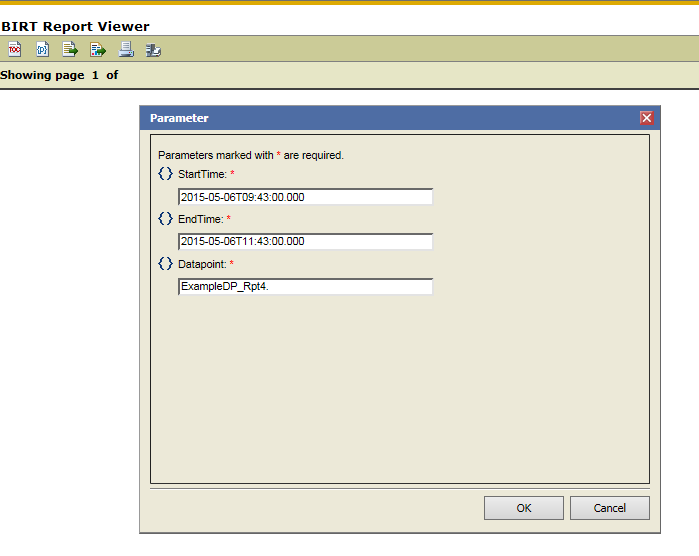Click the print report icon
The height and width of the screenshot is (556, 699).
126,49
